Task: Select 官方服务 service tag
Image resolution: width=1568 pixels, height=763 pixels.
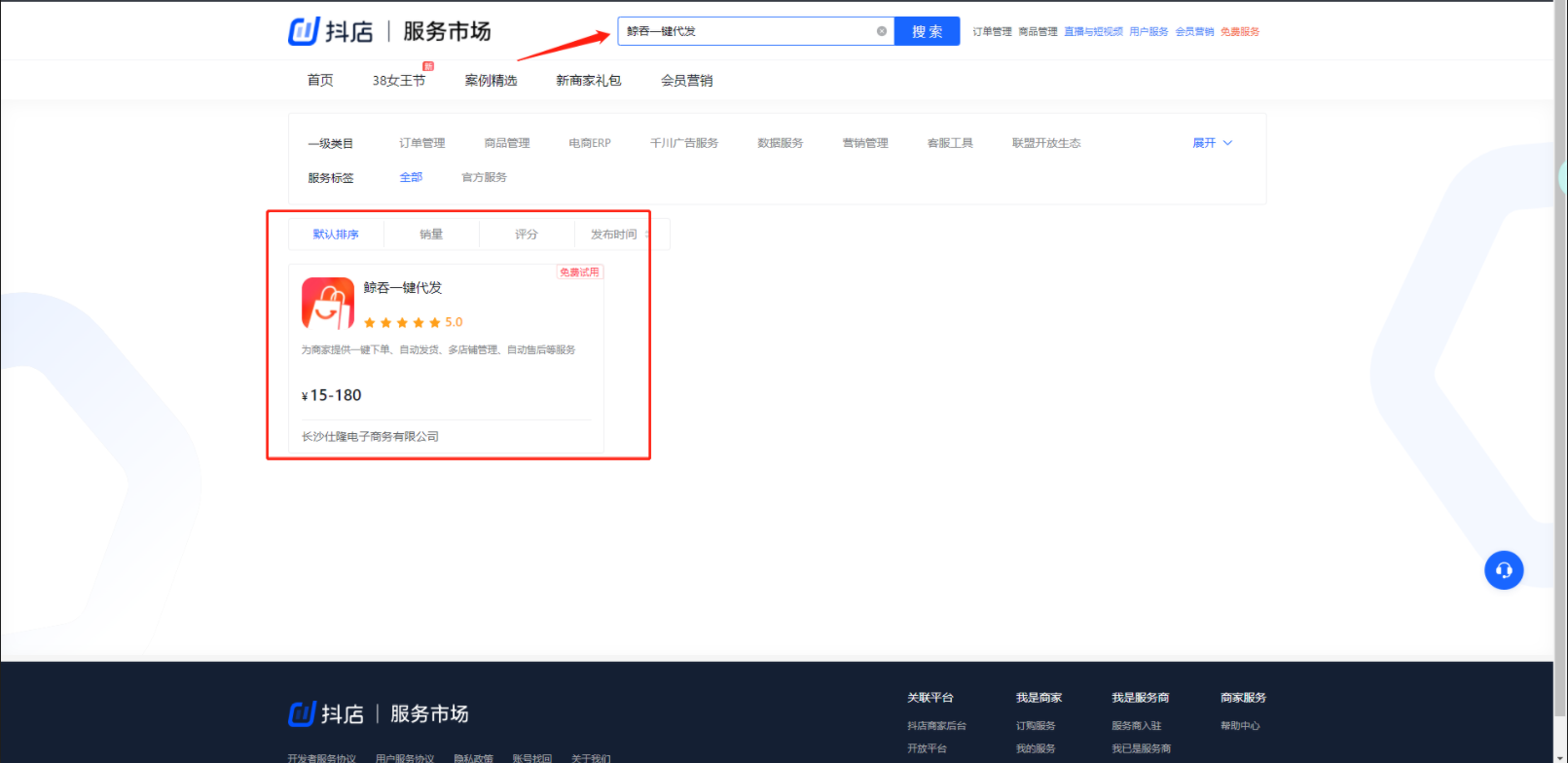Action: pyautogui.click(x=484, y=177)
